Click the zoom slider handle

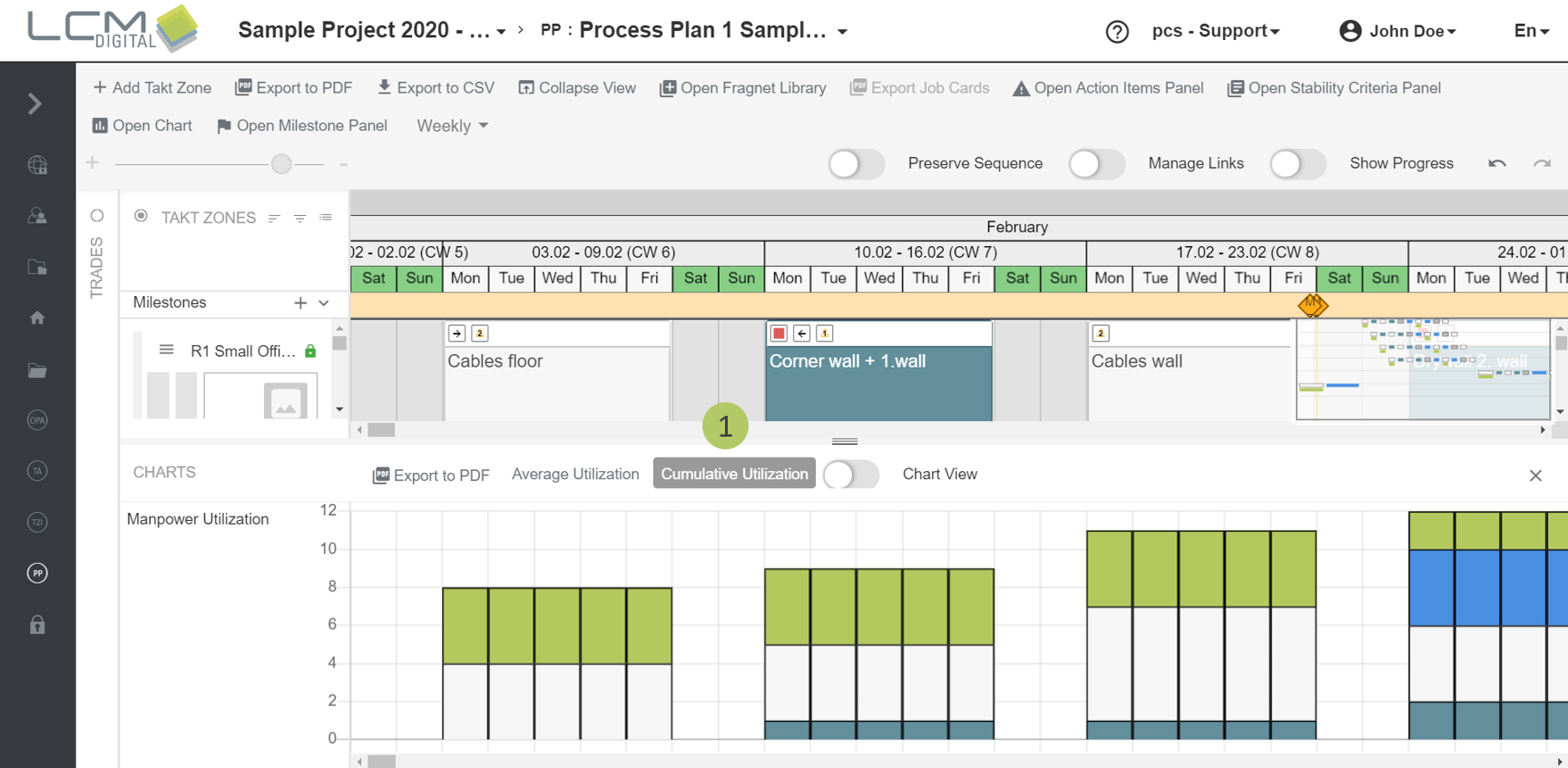(x=281, y=163)
